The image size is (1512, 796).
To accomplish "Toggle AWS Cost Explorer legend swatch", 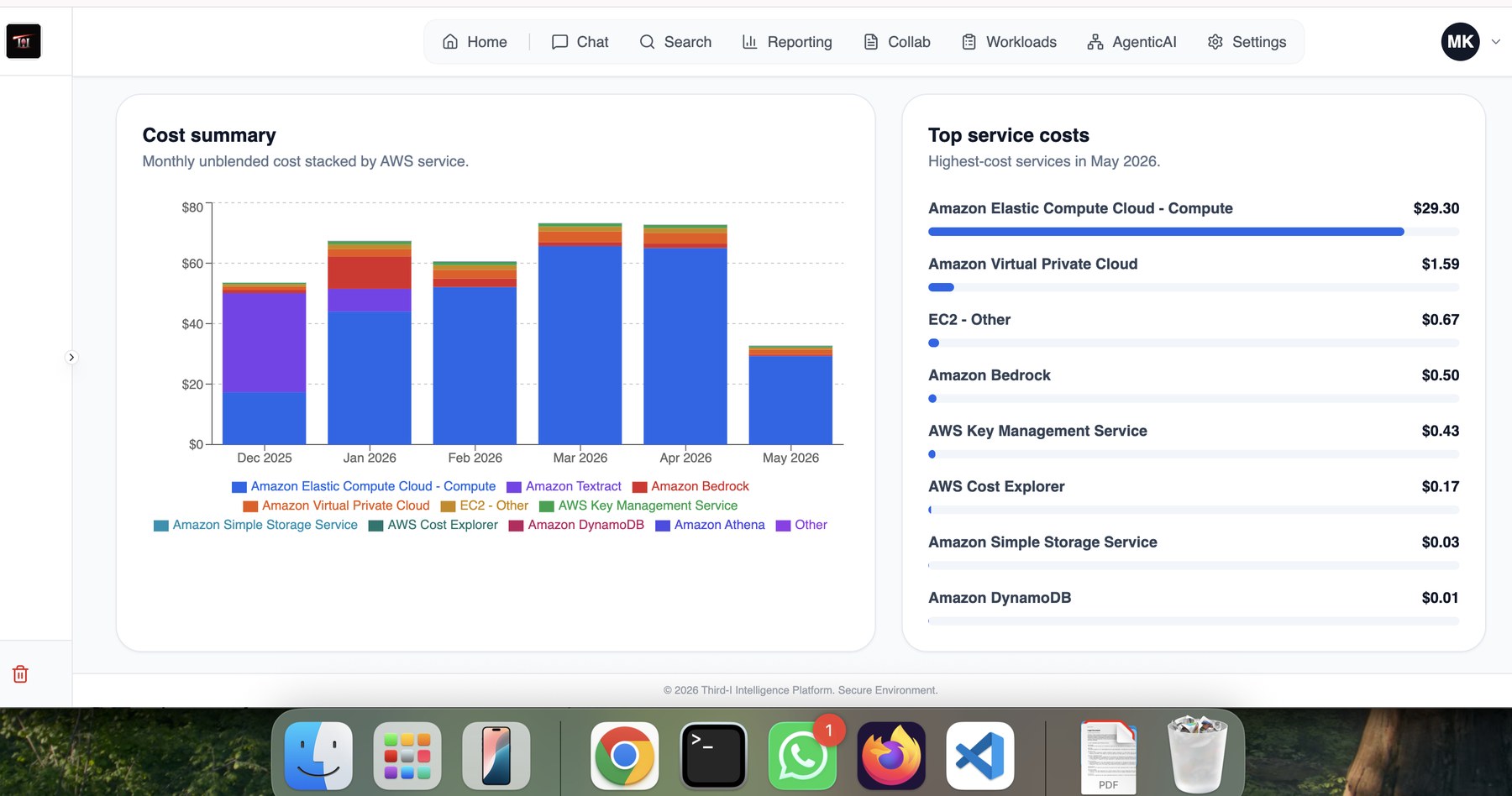I will (x=376, y=526).
